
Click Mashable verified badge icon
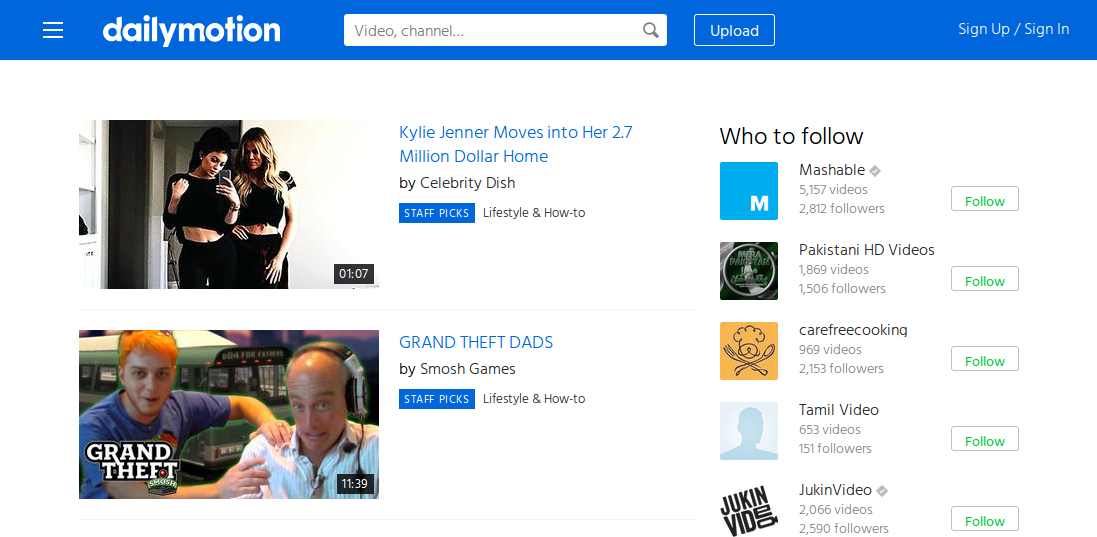pos(875,171)
